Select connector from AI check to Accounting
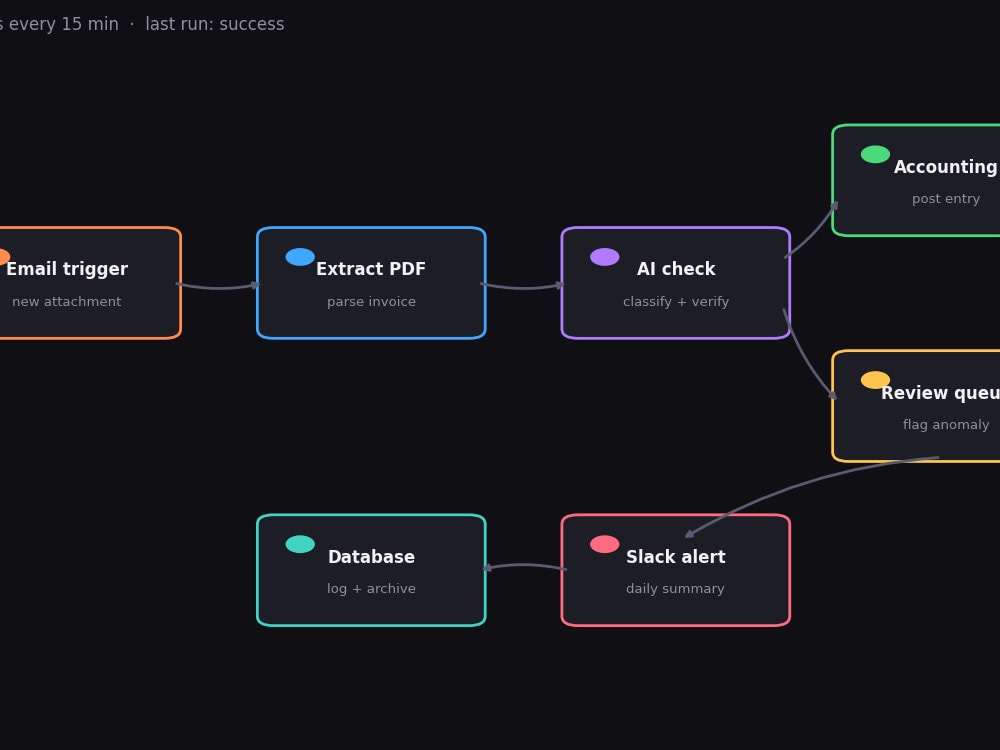The height and width of the screenshot is (750, 1000). point(814,232)
